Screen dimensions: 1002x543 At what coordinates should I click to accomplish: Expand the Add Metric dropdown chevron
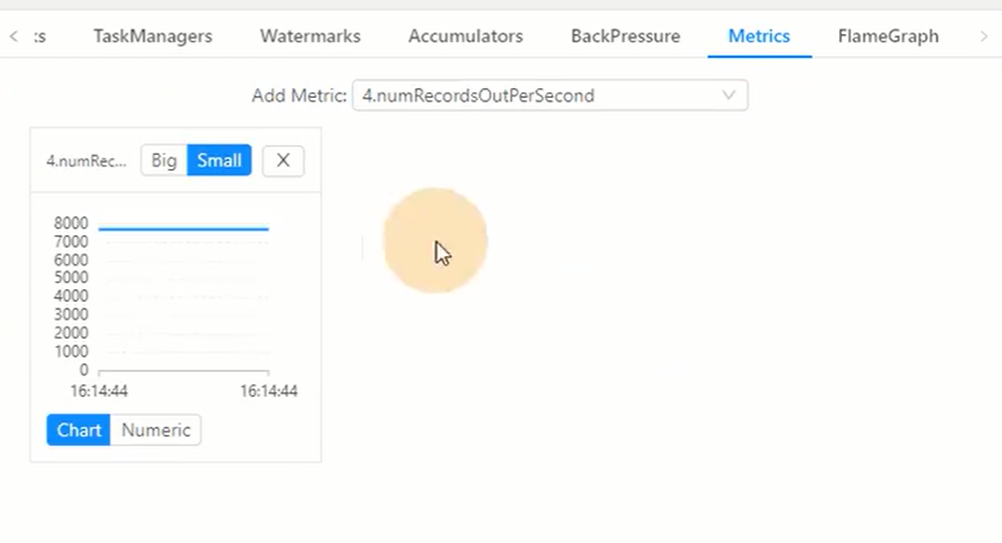729,96
